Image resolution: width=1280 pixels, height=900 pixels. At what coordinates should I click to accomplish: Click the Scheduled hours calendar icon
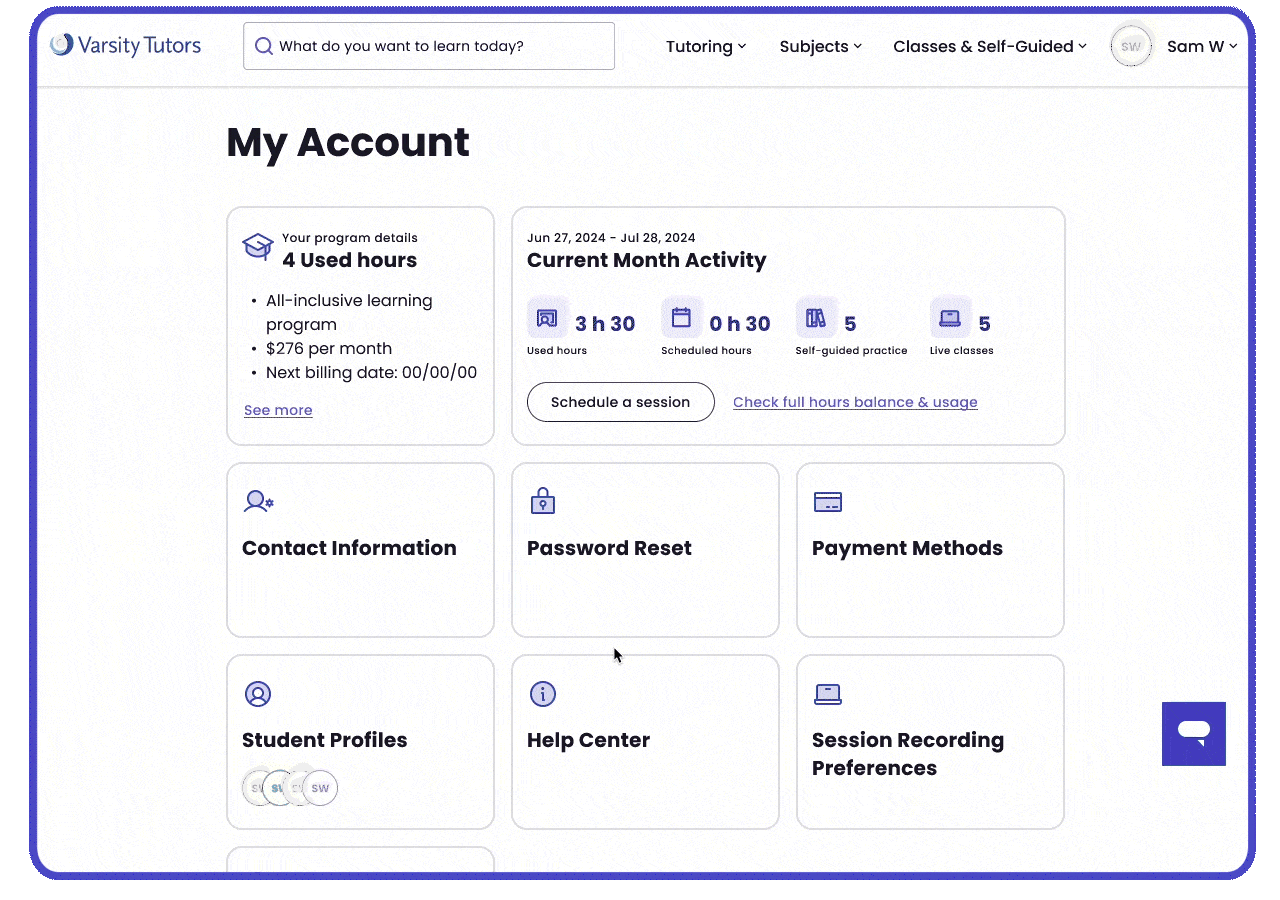(682, 317)
